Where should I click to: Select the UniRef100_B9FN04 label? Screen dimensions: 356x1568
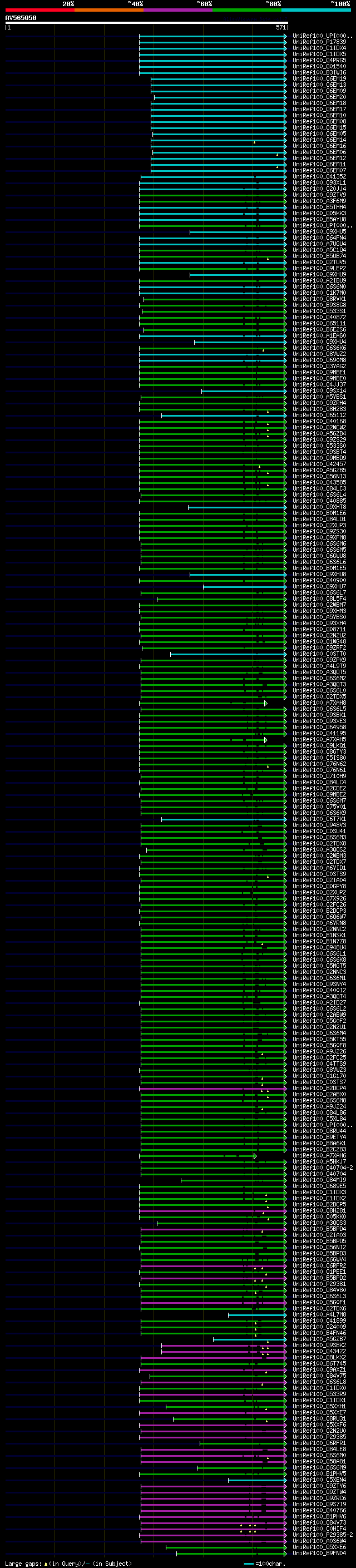(x=319, y=1554)
